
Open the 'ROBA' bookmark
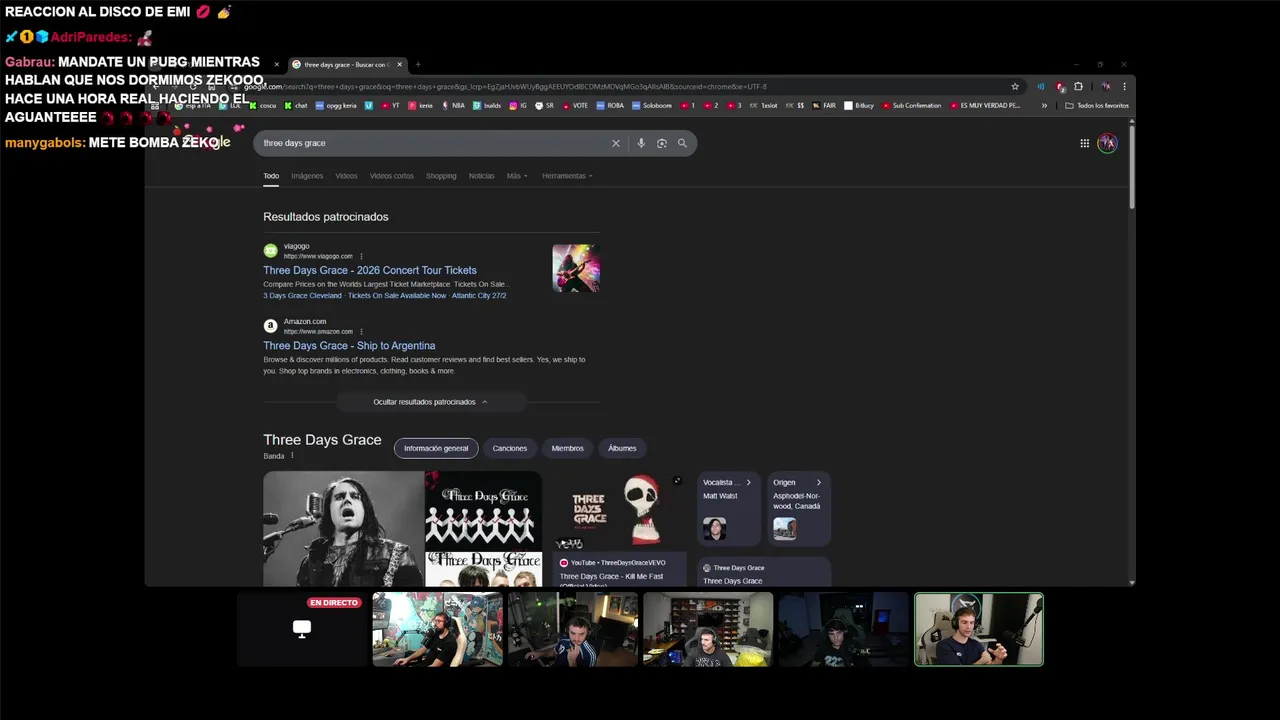pyautogui.click(x=610, y=105)
